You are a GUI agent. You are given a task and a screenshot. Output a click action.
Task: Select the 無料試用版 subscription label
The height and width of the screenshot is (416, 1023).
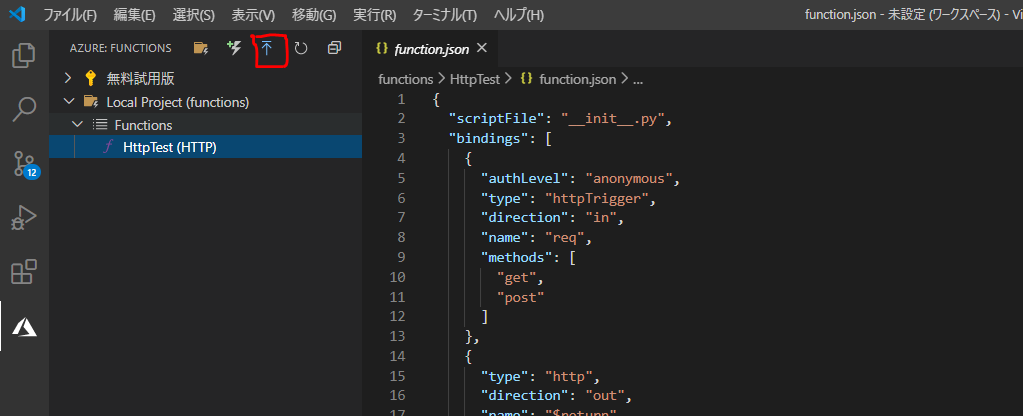click(140, 79)
